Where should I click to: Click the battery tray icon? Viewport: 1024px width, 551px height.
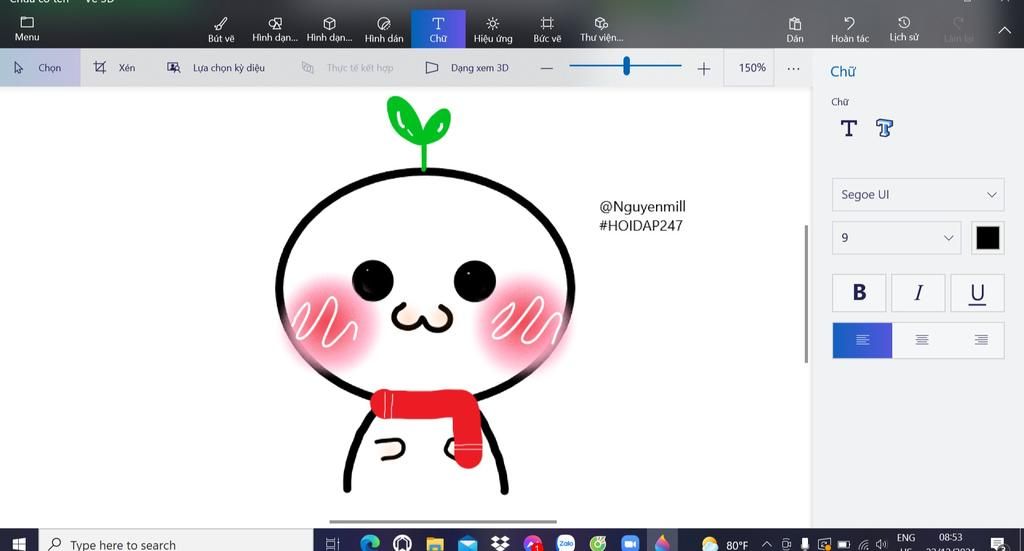[844, 544]
